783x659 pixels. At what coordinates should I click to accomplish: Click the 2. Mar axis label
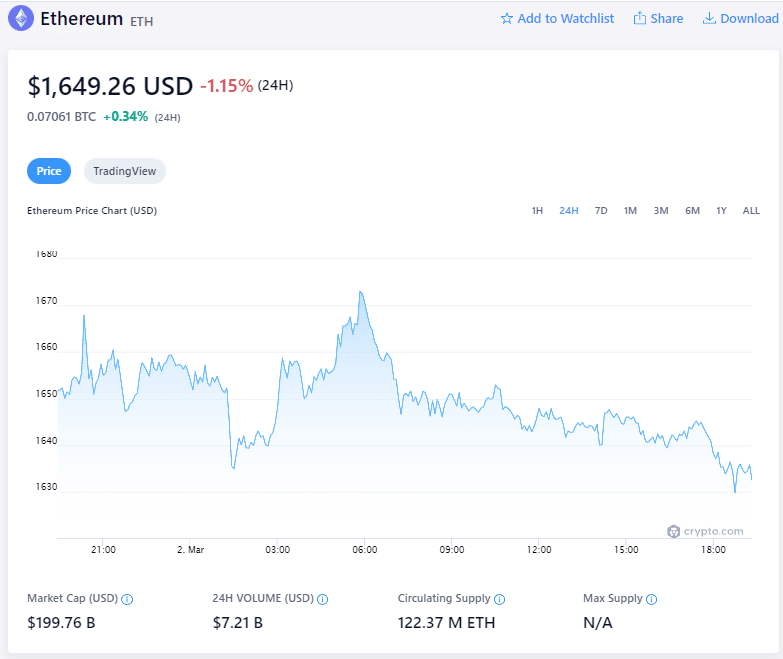pyautogui.click(x=190, y=550)
